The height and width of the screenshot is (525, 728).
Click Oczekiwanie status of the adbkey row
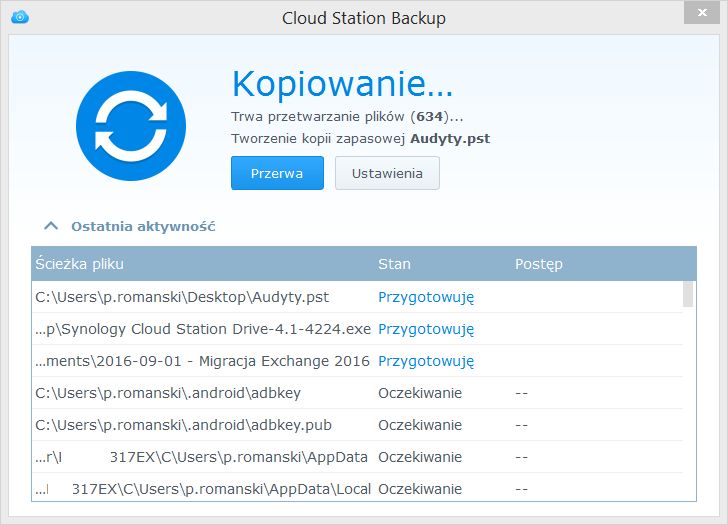[420, 393]
